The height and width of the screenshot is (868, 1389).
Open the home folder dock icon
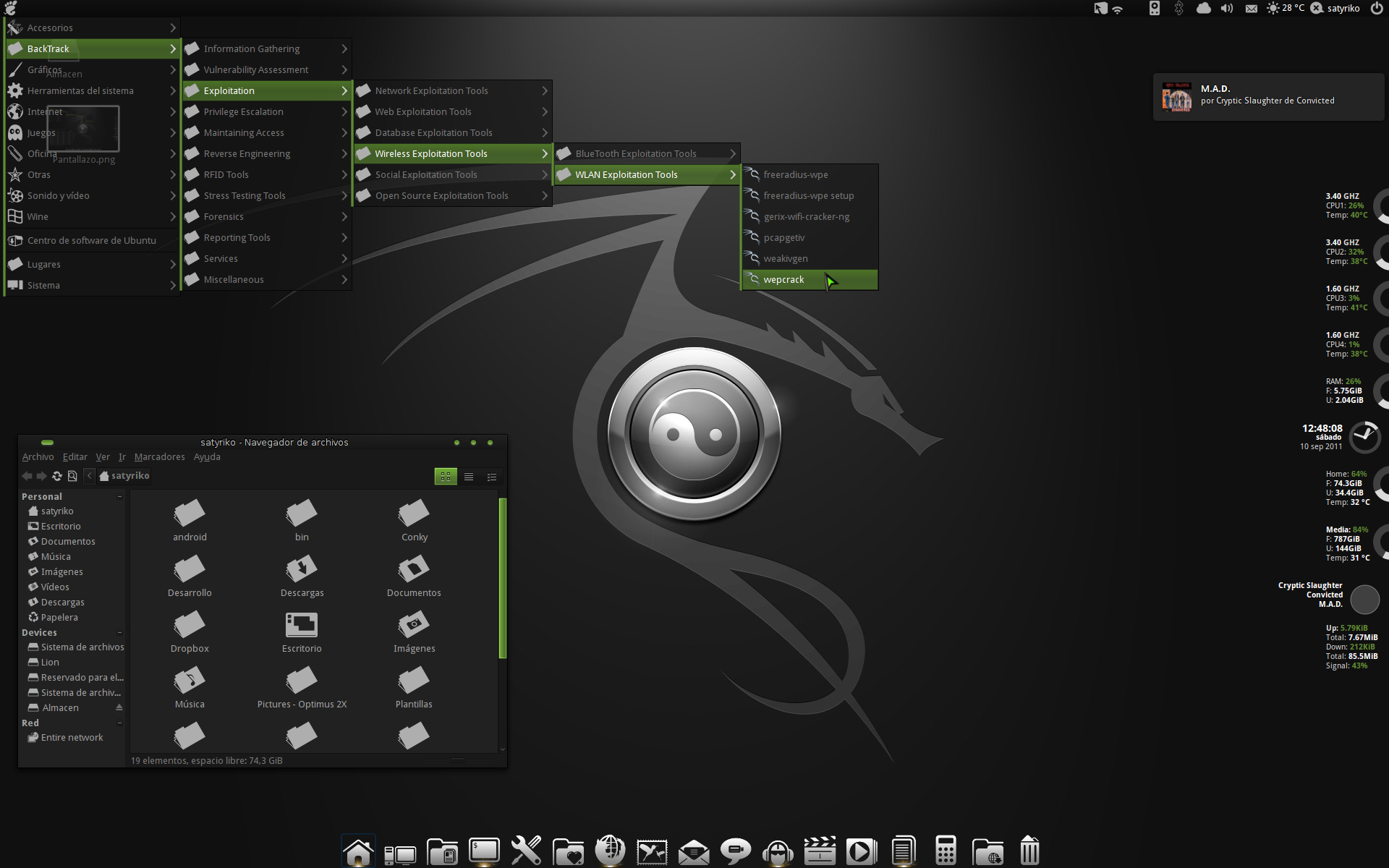tap(358, 851)
